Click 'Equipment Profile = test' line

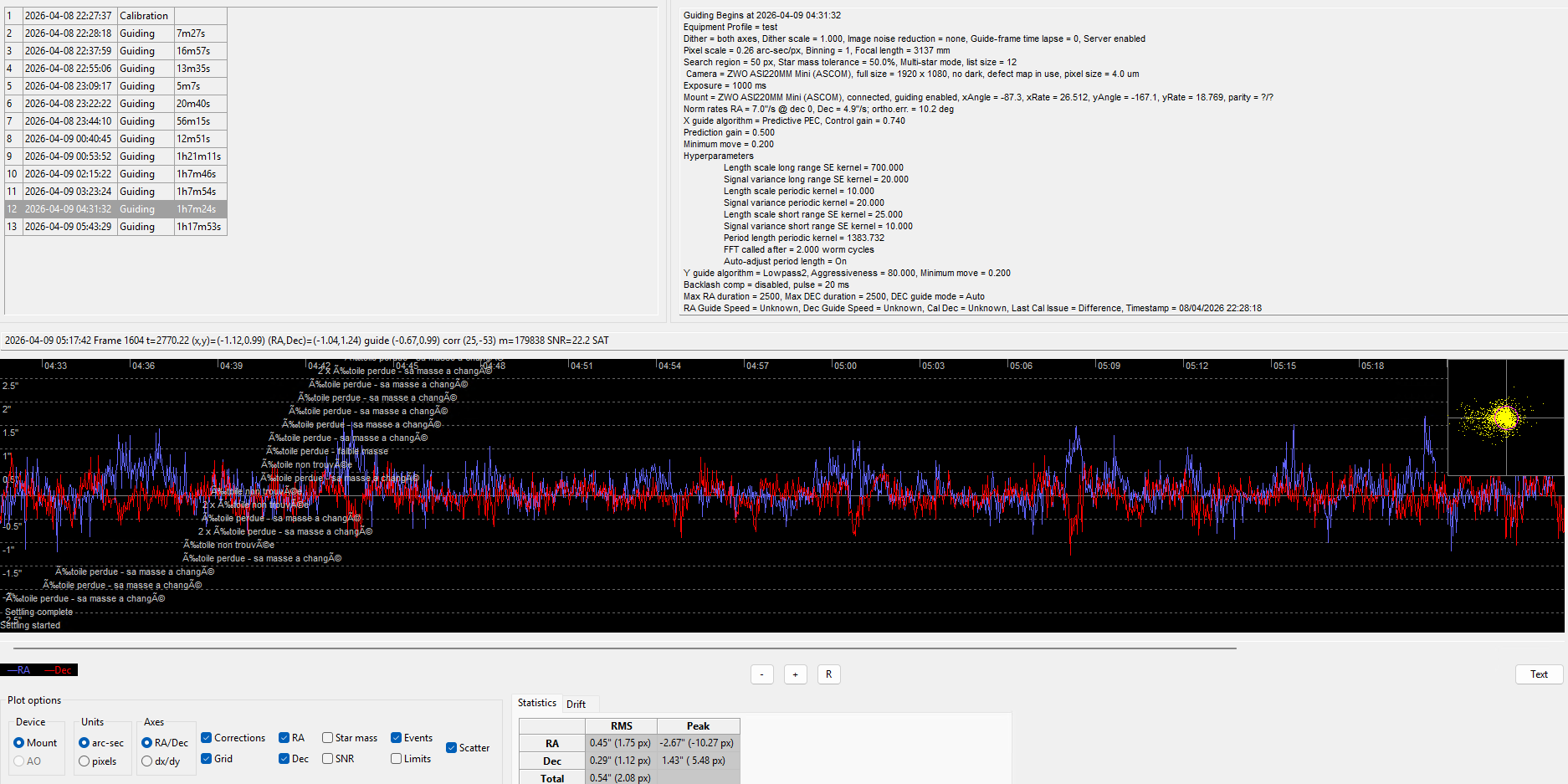point(730,27)
